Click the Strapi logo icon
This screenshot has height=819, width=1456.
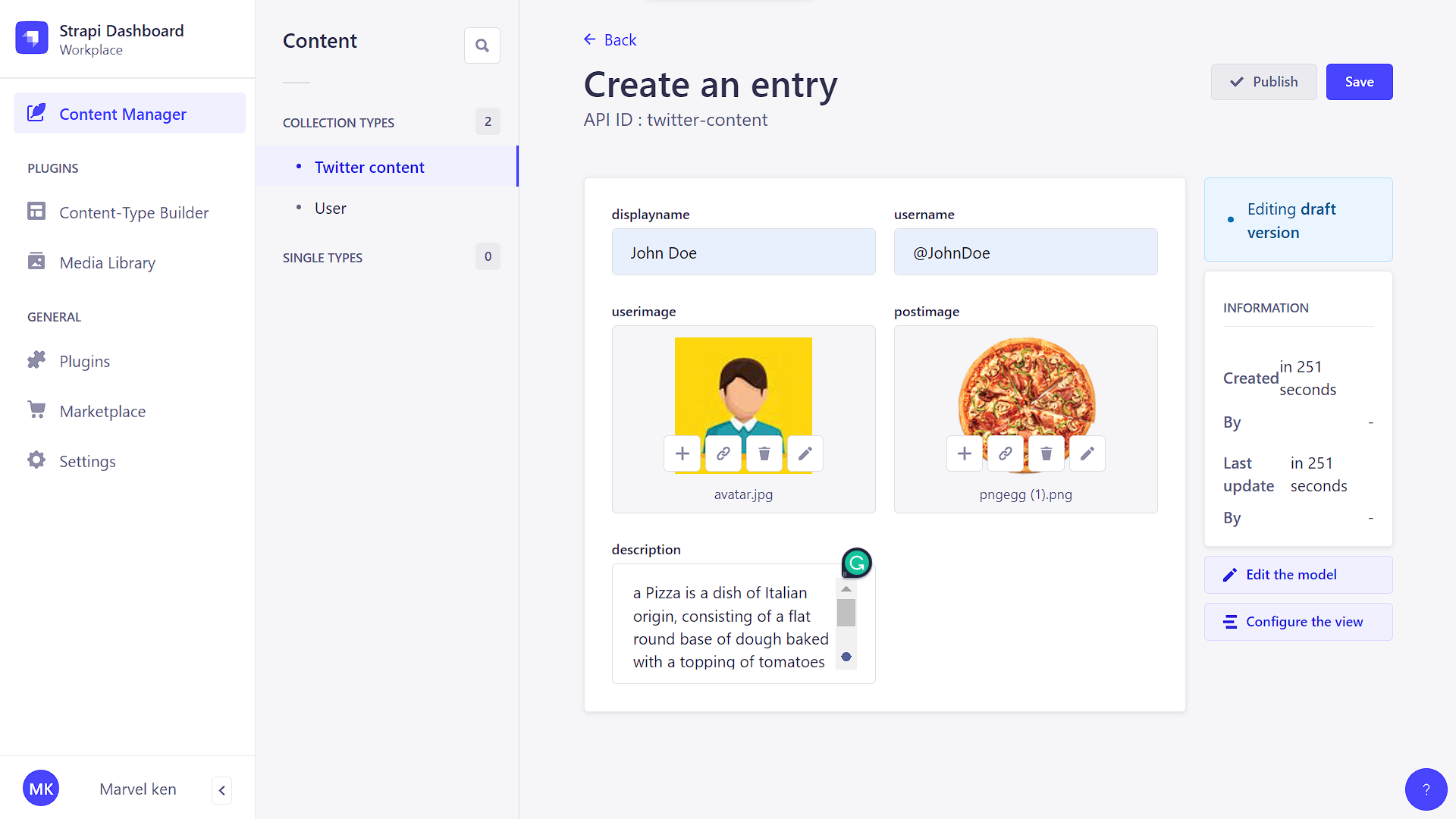(x=32, y=38)
